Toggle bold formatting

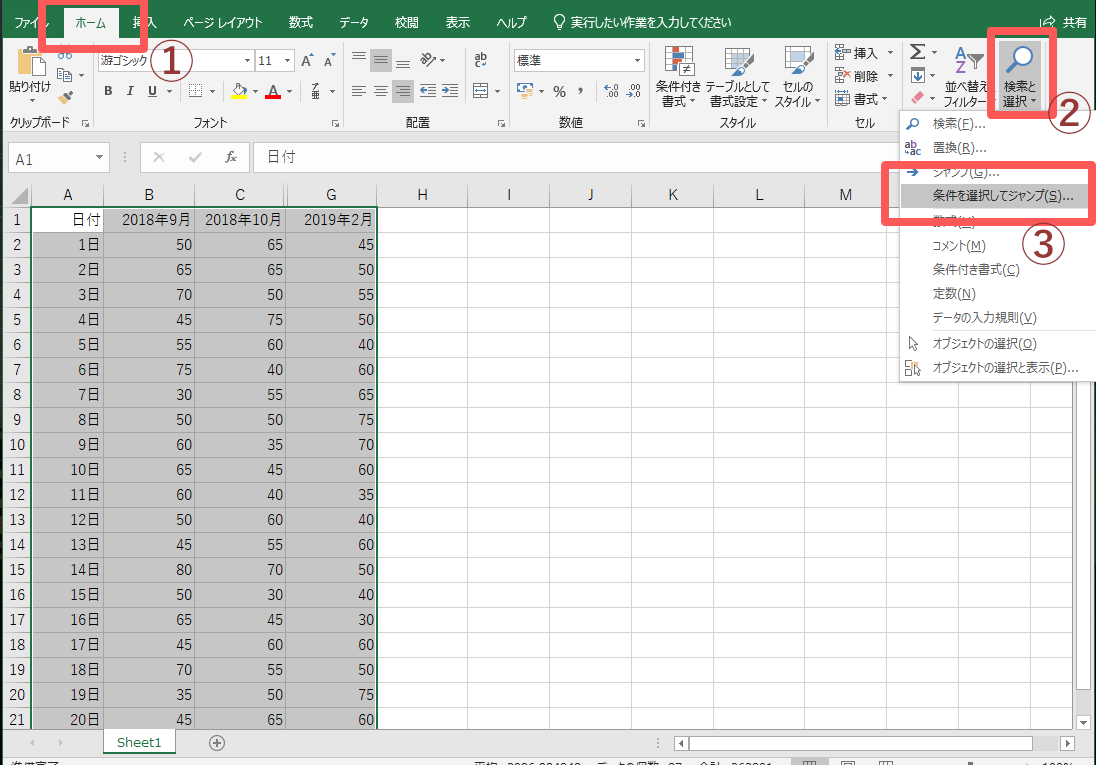[x=107, y=90]
